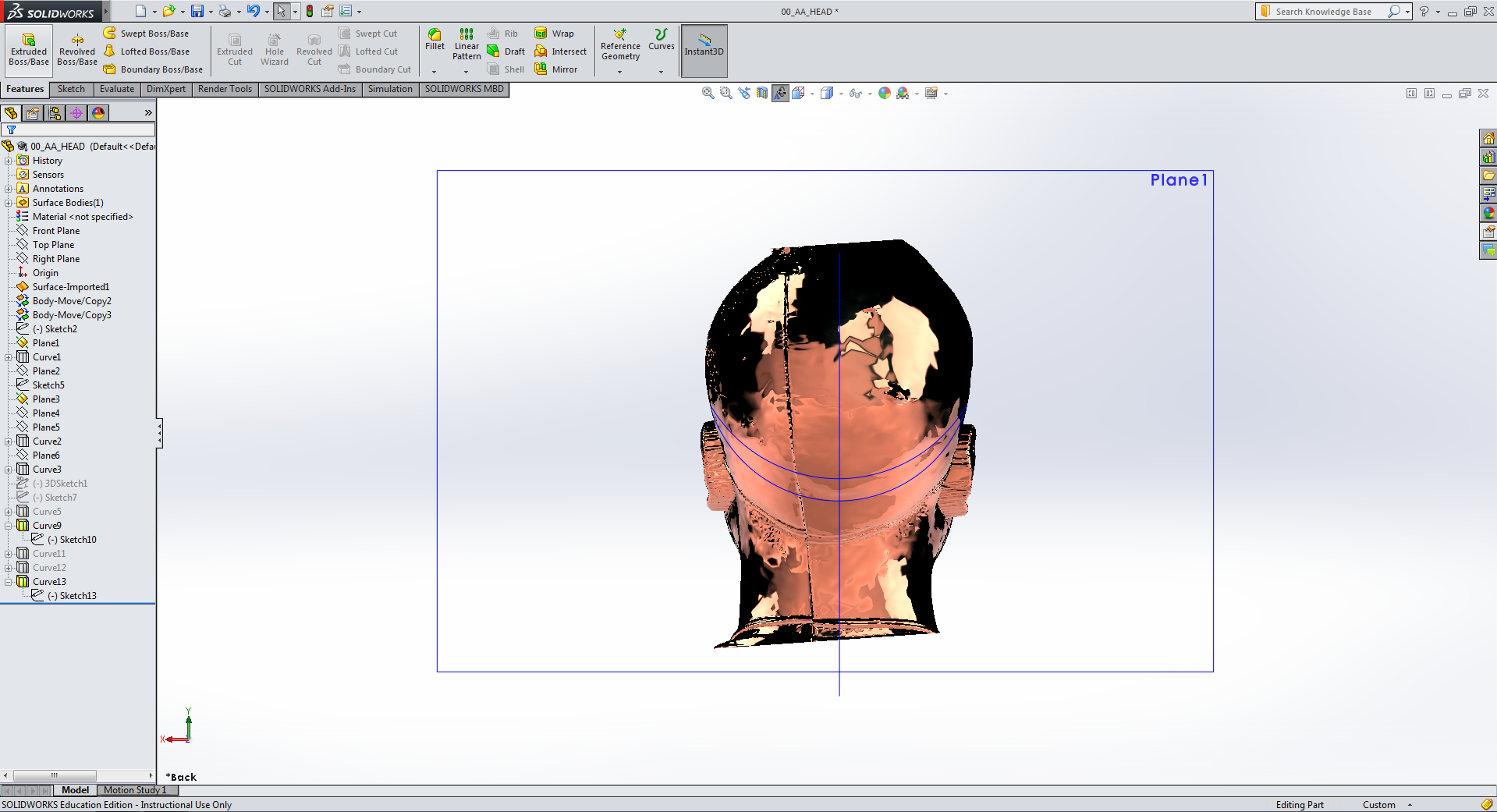Open Hide/Show Items dropdown arrow
The image size is (1497, 812).
pyautogui.click(x=870, y=94)
